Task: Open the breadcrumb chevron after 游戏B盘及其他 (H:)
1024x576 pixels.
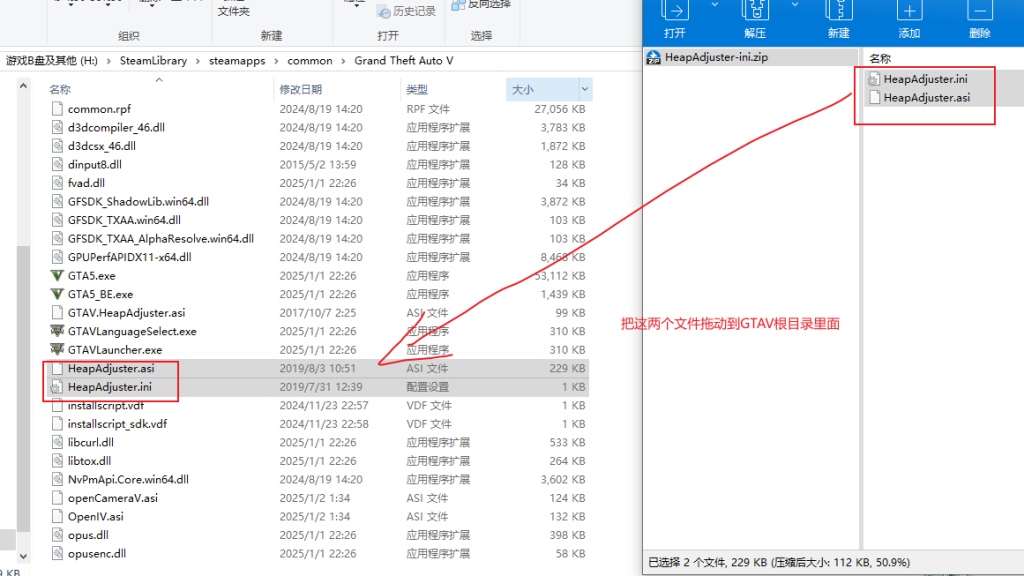Action: click(x=108, y=61)
